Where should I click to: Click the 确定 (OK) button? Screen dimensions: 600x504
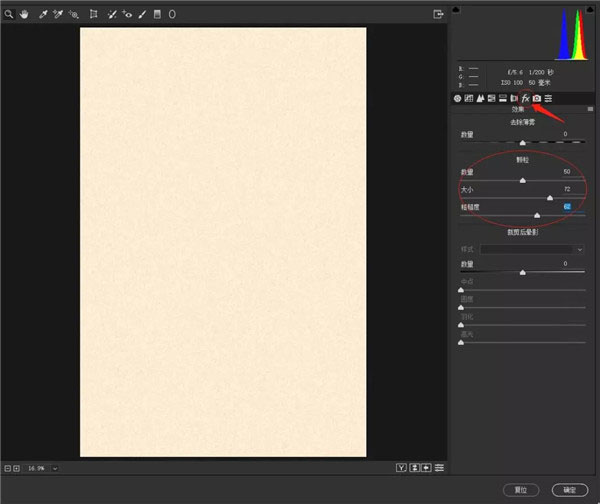pos(569,490)
